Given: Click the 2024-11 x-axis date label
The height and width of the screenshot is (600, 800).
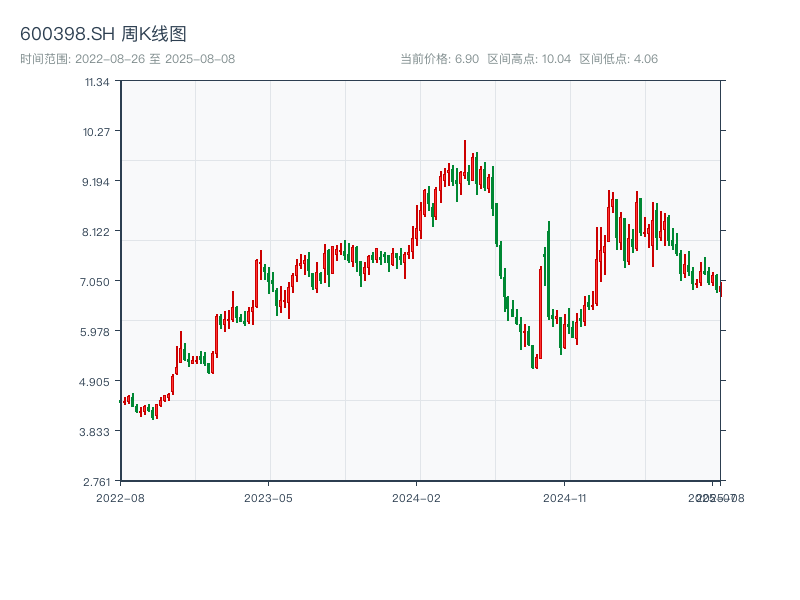Looking at the screenshot, I should tap(566, 497).
